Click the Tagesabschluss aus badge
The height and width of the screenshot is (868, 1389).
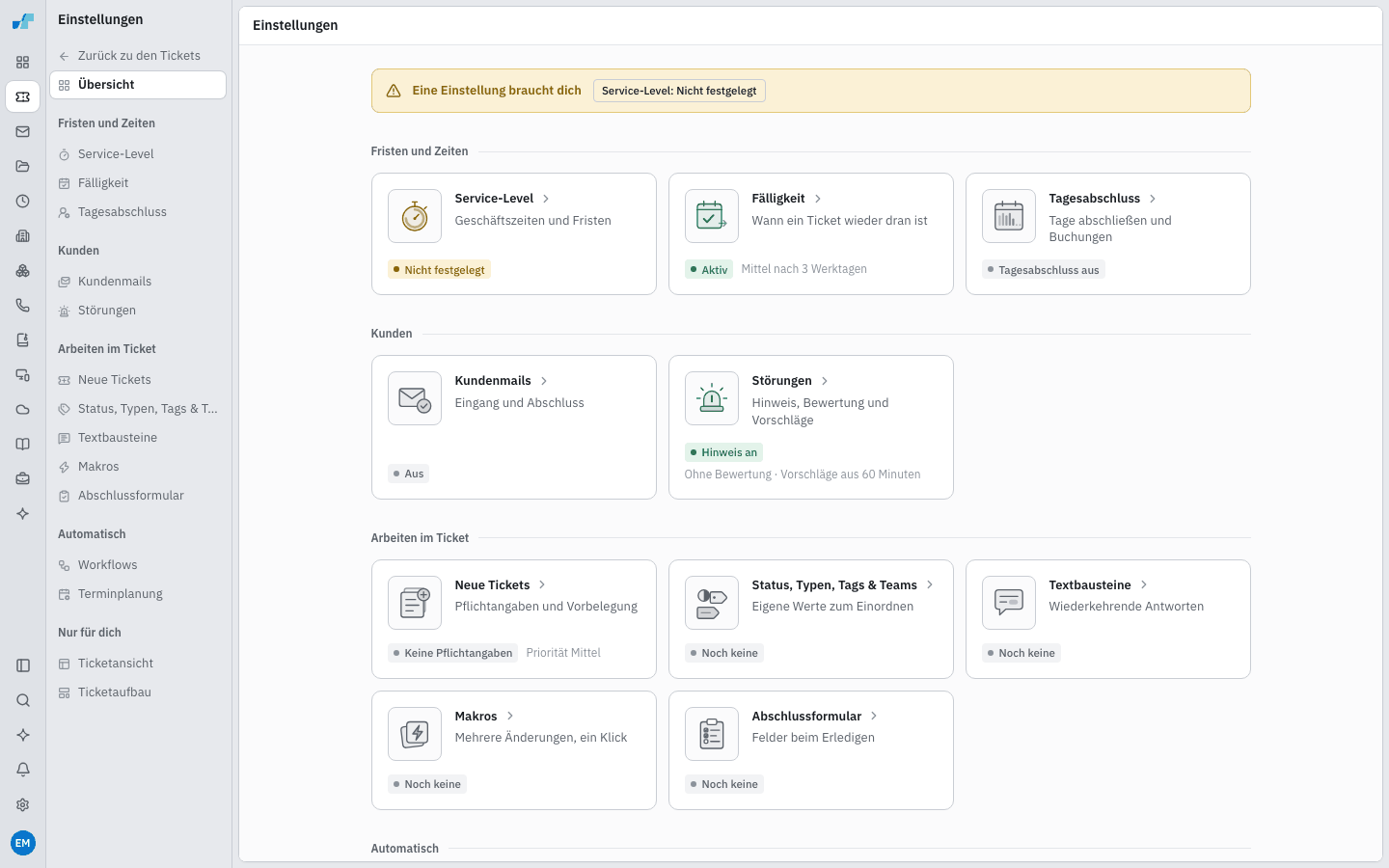1043,270
